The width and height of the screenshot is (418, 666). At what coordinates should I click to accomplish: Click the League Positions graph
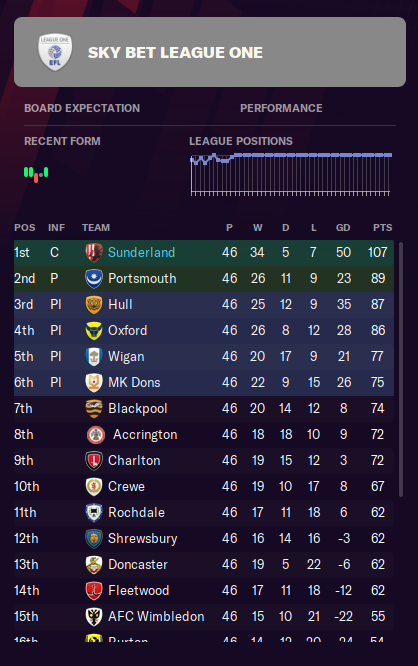291,174
